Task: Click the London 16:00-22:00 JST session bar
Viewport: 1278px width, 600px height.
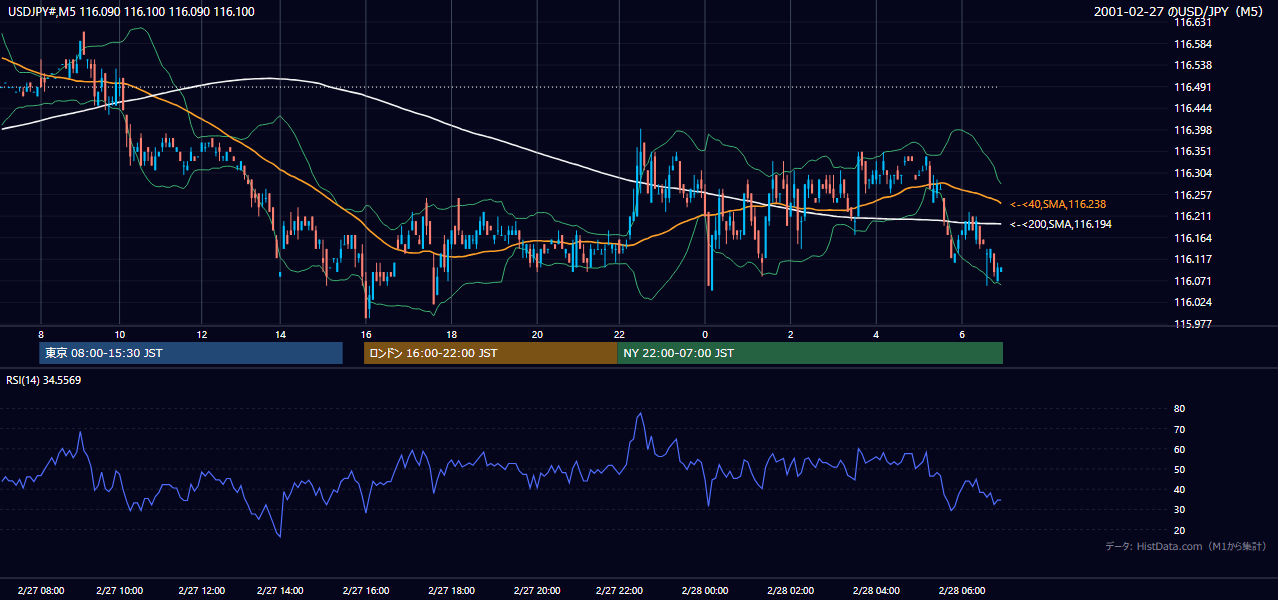Action: (x=491, y=353)
